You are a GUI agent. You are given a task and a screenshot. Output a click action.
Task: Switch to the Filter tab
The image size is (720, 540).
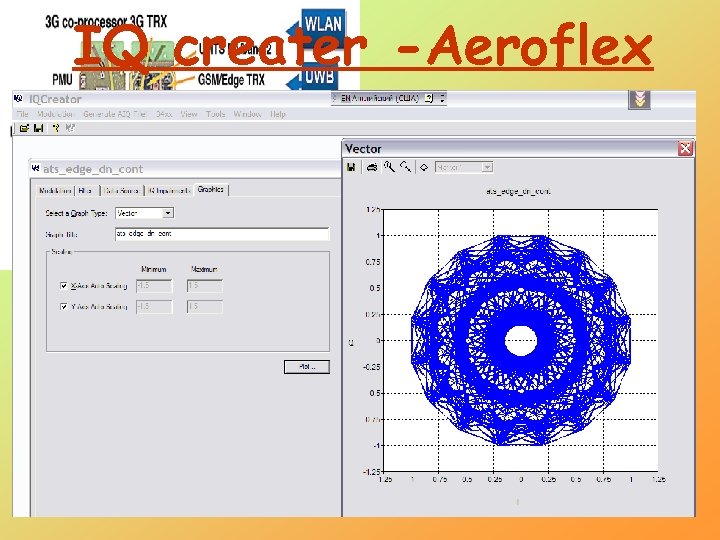87,191
